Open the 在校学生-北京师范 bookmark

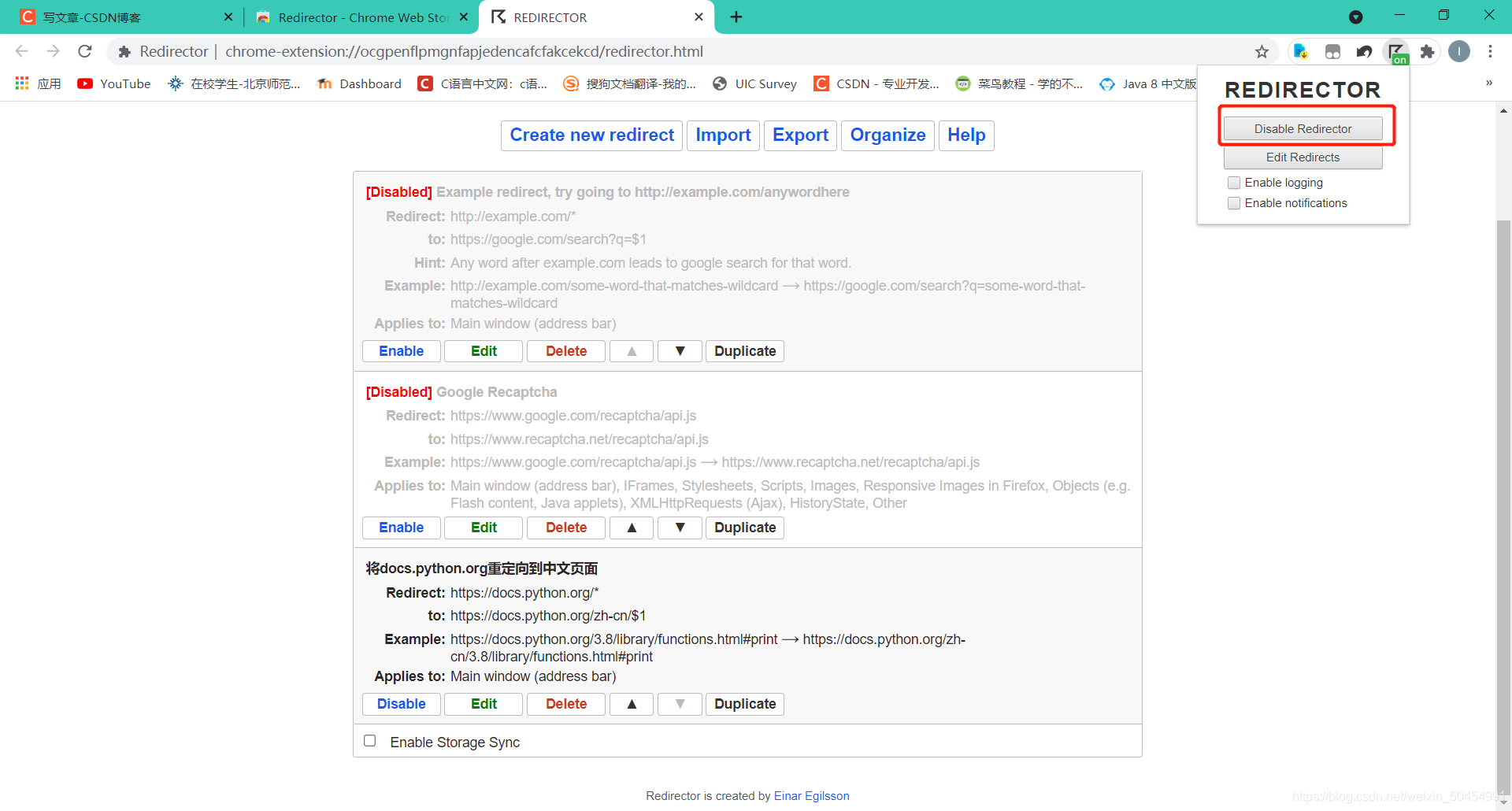pyautogui.click(x=234, y=83)
